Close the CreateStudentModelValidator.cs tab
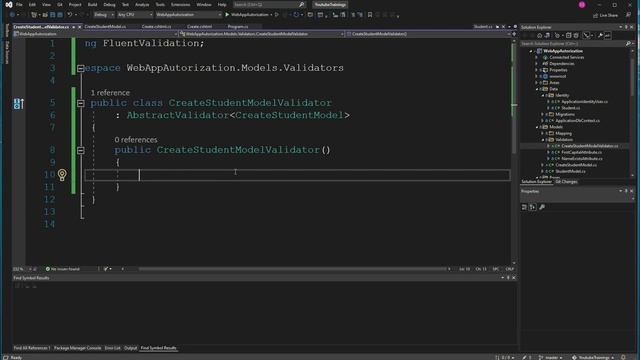The width and height of the screenshot is (640, 360). pyautogui.click(x=80, y=27)
